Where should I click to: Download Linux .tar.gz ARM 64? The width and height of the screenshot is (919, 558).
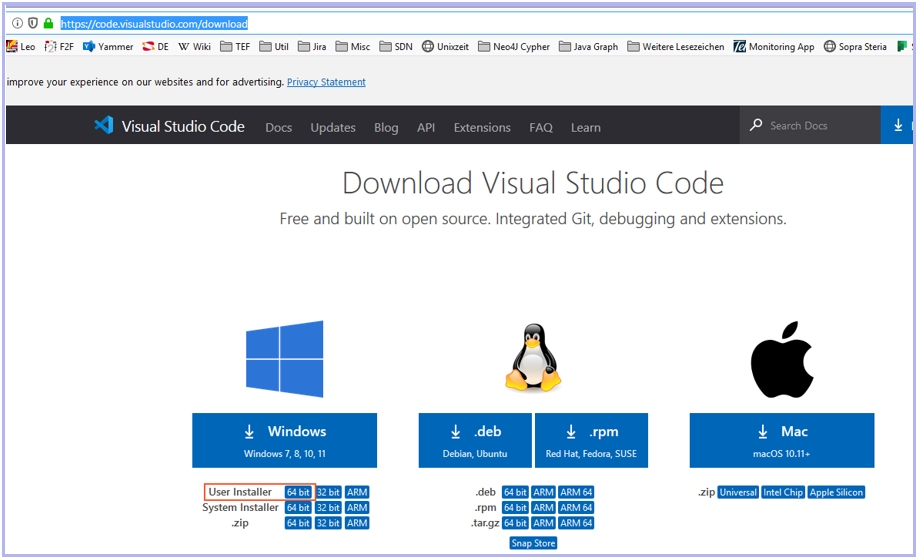tap(576, 523)
